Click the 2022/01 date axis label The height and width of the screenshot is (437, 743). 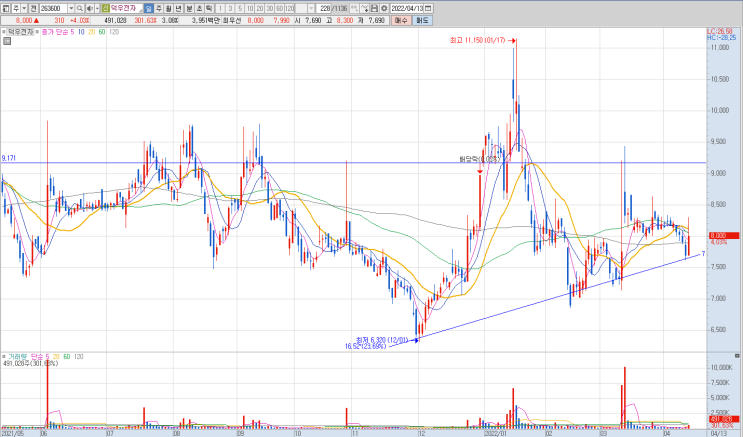click(x=496, y=433)
